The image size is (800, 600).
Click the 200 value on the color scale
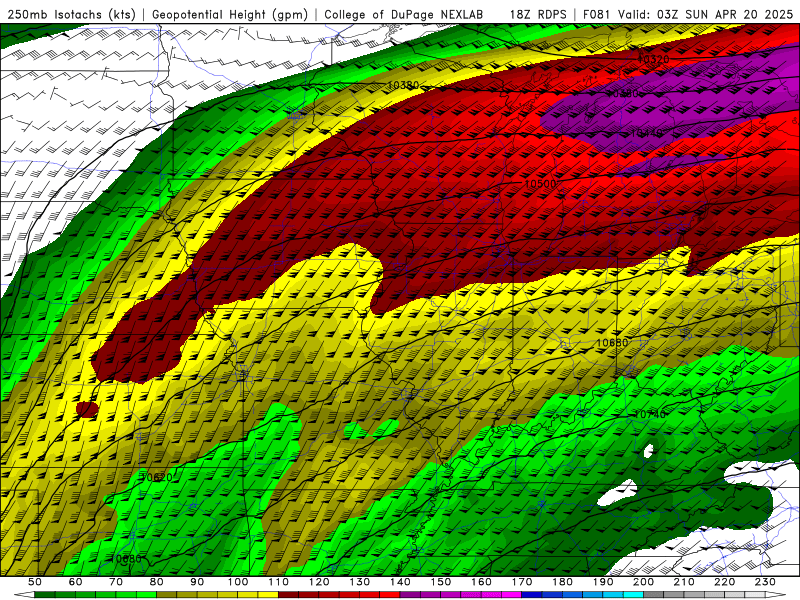643,582
